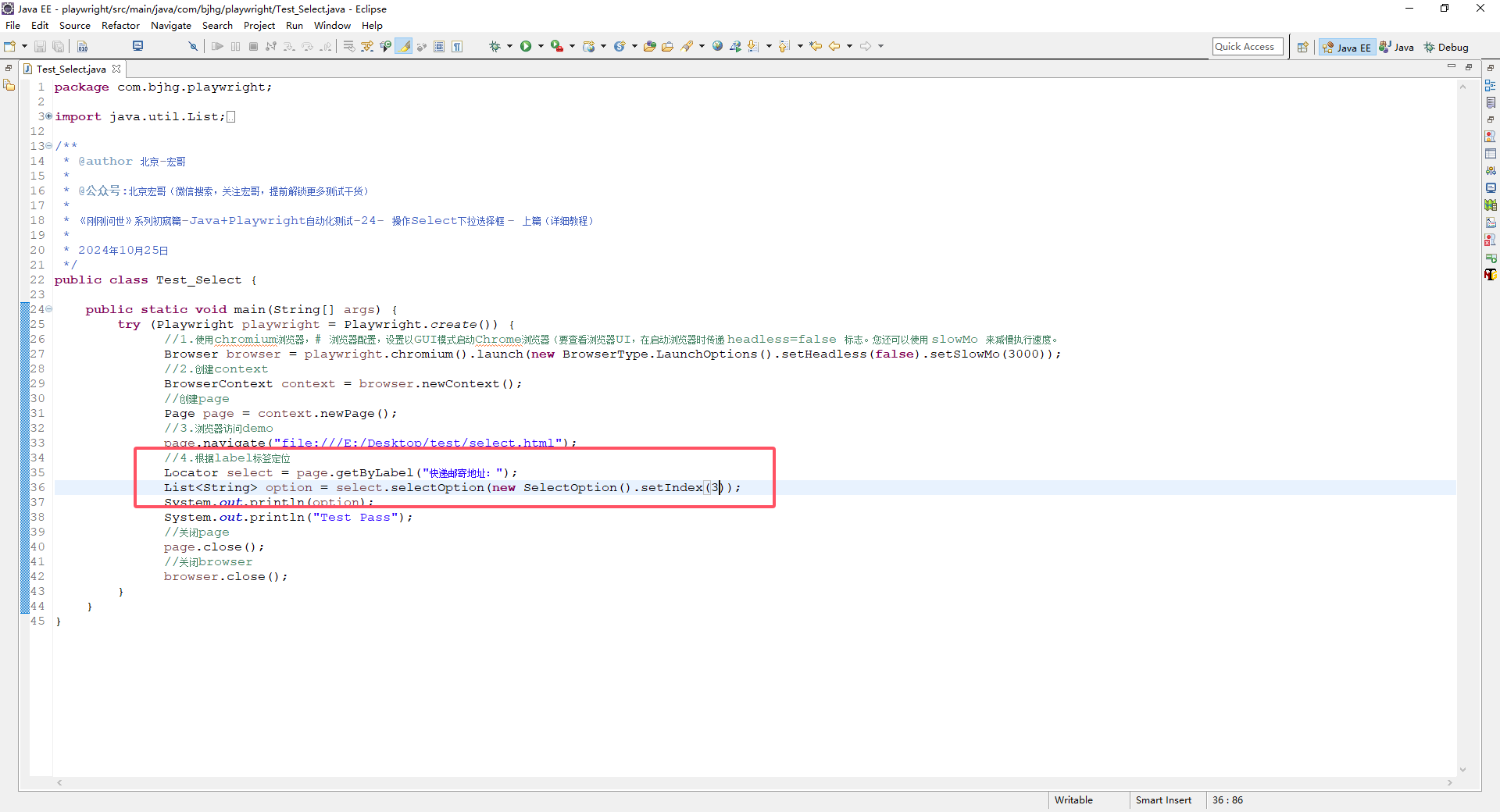Click the Back navigation arrow

point(834,47)
